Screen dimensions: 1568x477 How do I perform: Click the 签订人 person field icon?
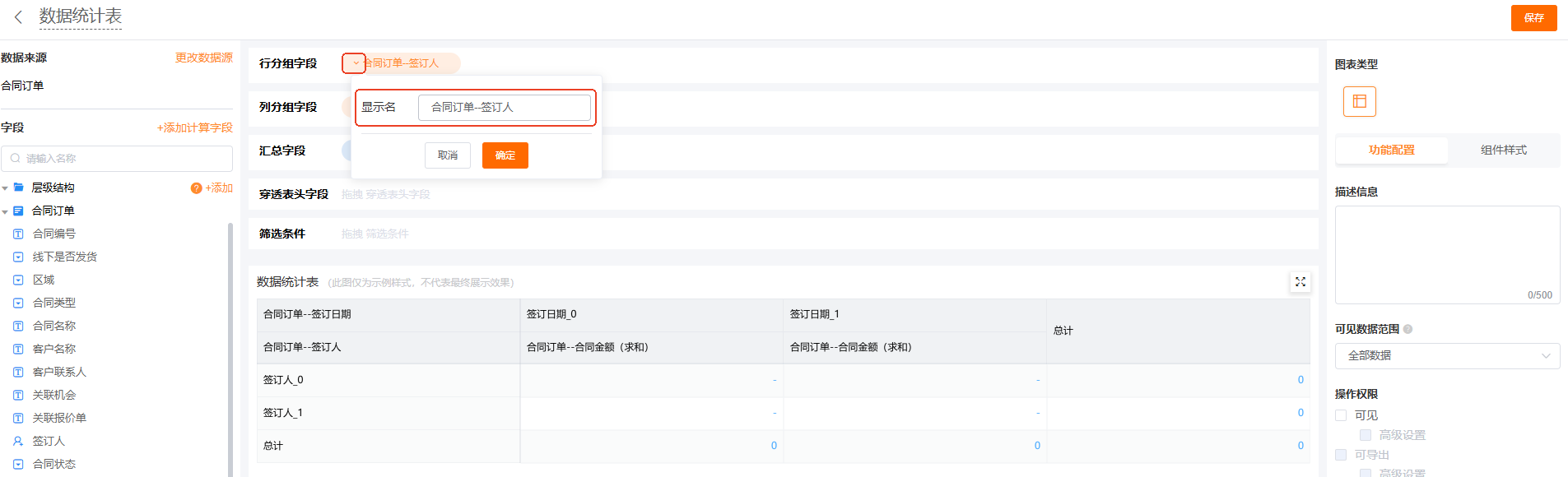point(18,442)
